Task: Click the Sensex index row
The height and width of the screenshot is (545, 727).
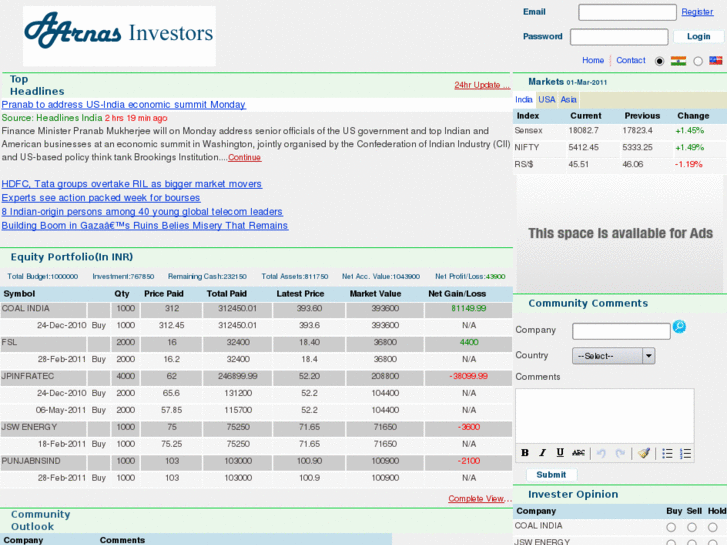Action: point(619,131)
